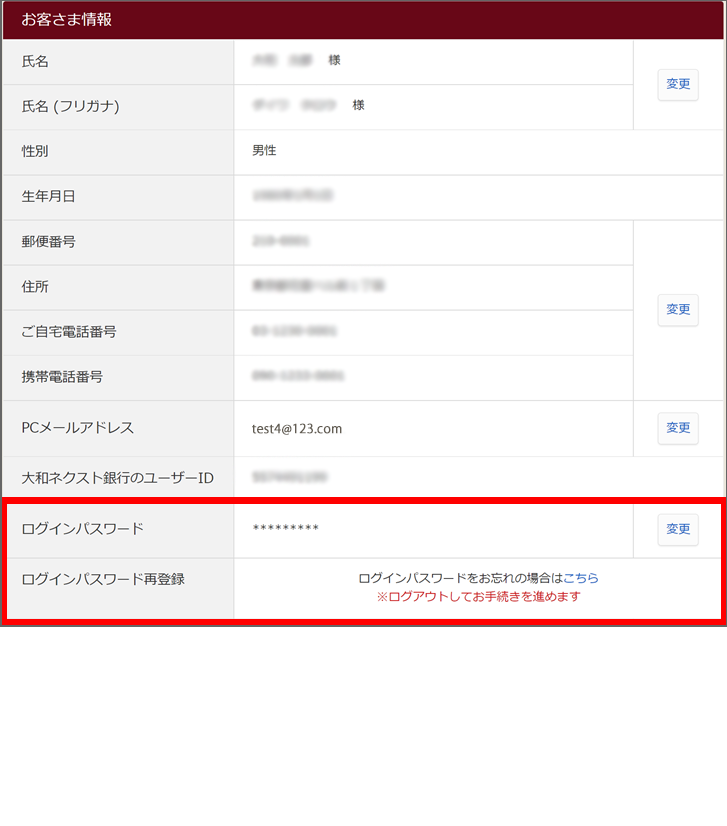The height and width of the screenshot is (826, 727).
Task: Click the 住所 row label
Action: point(35,287)
